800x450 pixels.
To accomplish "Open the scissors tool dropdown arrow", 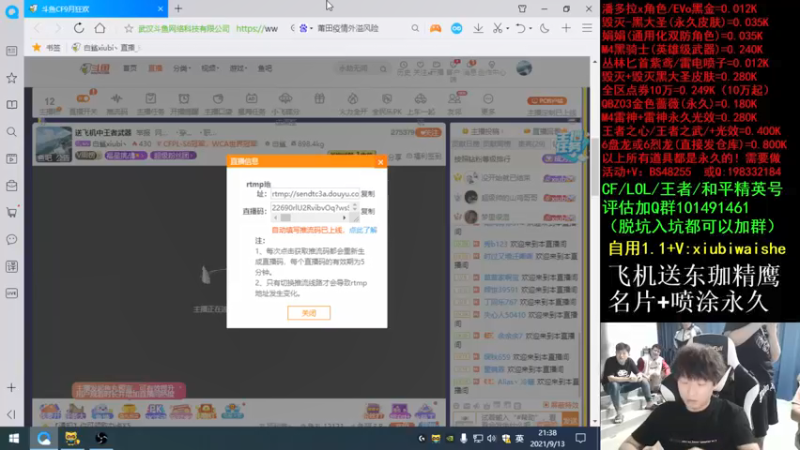I will click(508, 29).
